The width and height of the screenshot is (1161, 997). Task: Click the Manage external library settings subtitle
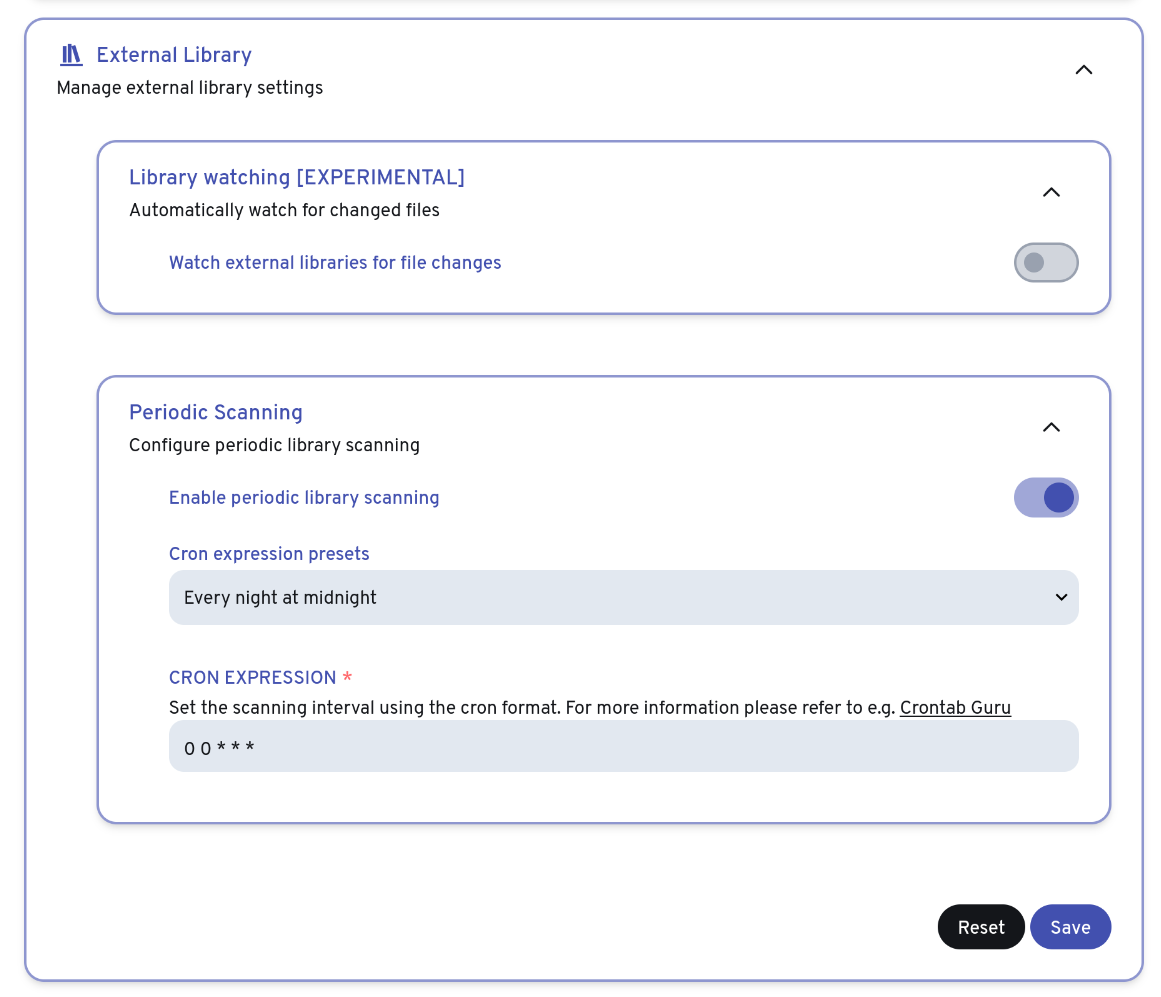[x=190, y=88]
